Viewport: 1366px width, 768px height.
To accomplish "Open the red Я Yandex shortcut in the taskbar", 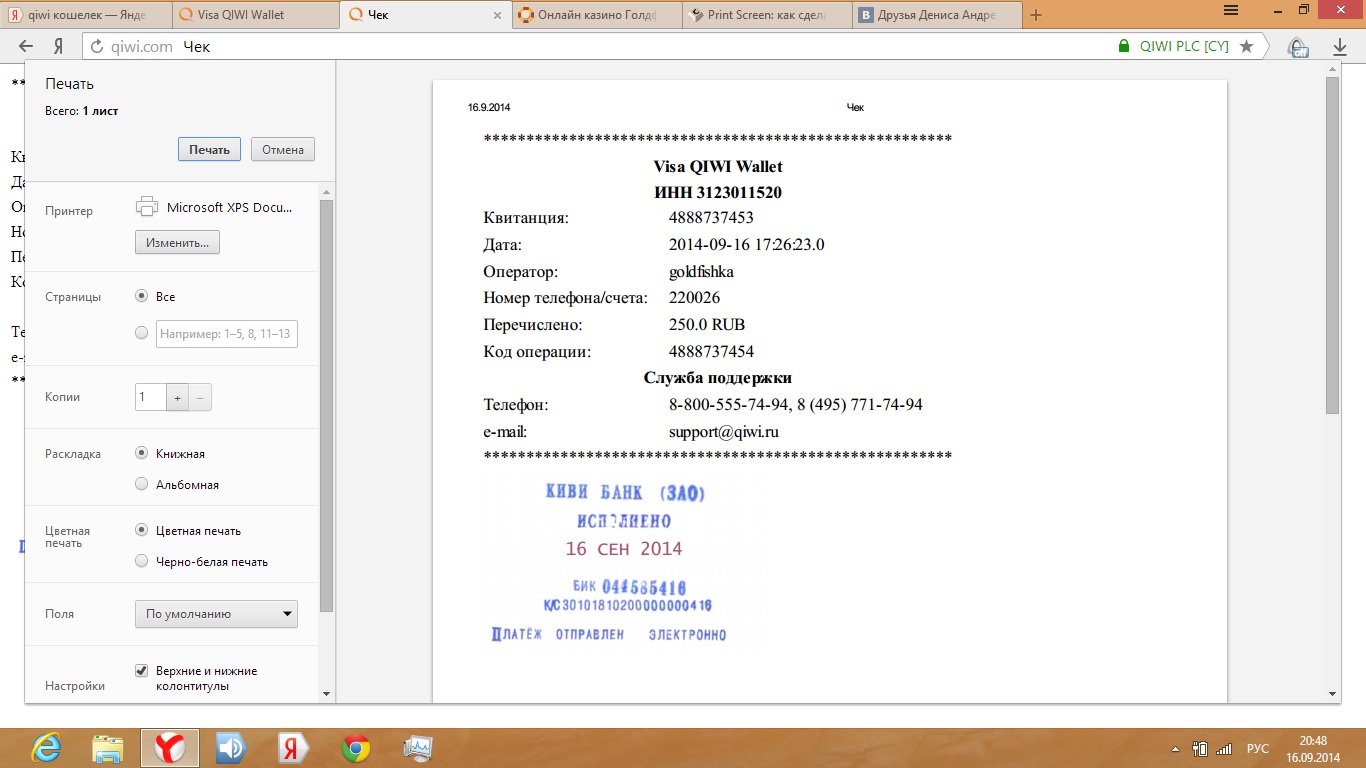I will click(x=293, y=747).
